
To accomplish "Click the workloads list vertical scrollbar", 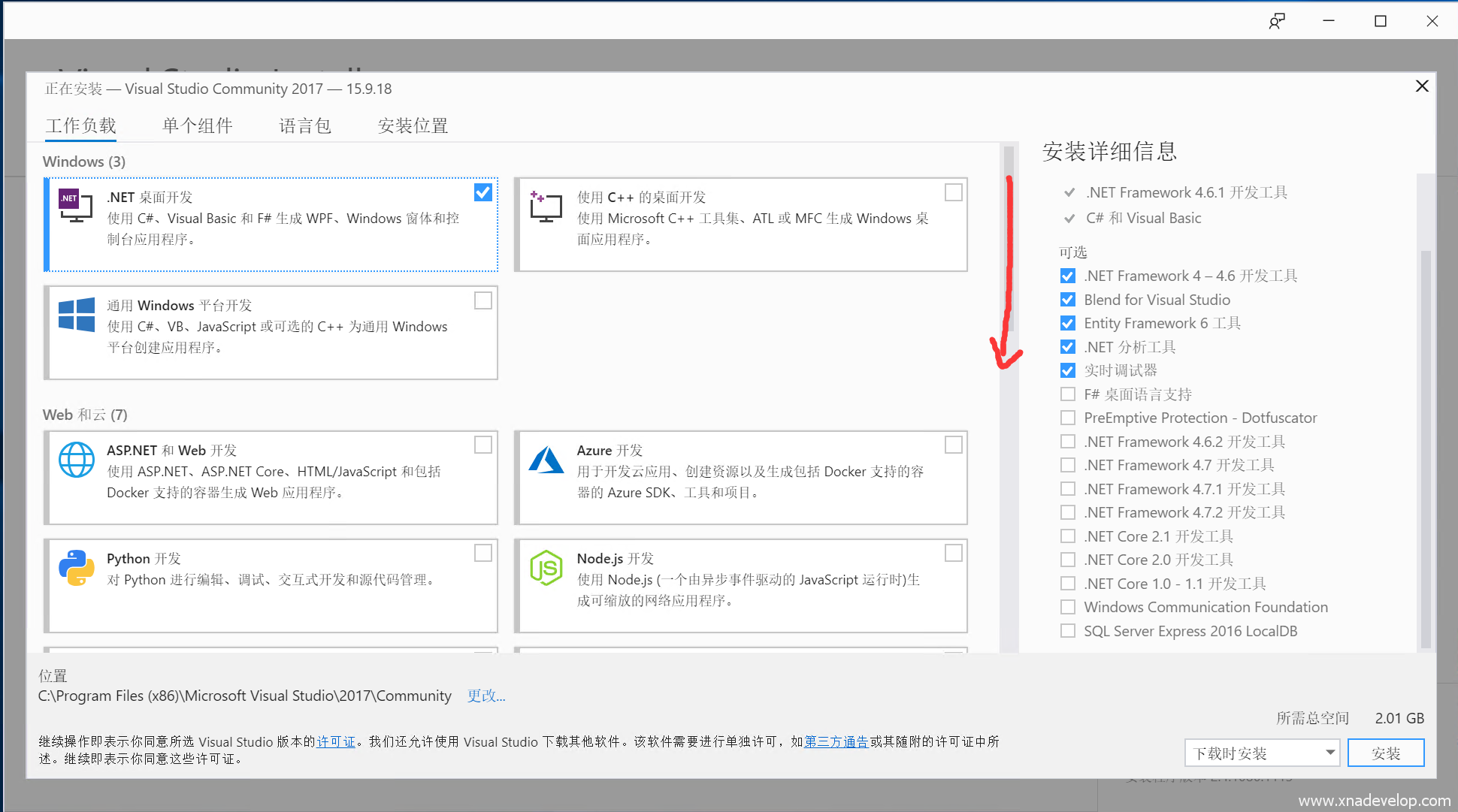I will tap(1009, 240).
